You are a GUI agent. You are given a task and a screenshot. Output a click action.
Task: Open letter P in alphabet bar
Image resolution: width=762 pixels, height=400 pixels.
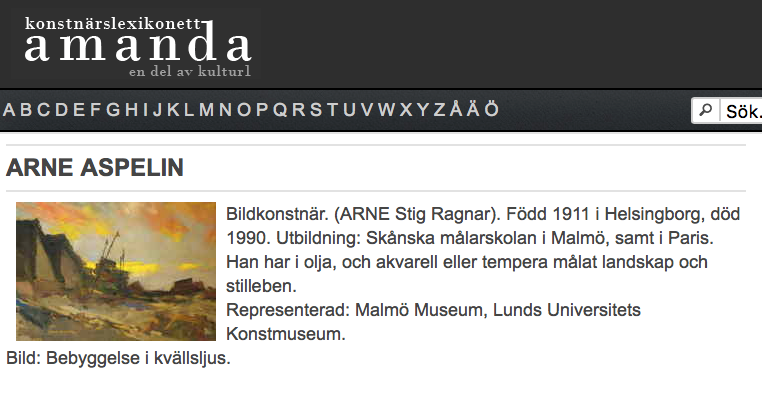(x=262, y=110)
